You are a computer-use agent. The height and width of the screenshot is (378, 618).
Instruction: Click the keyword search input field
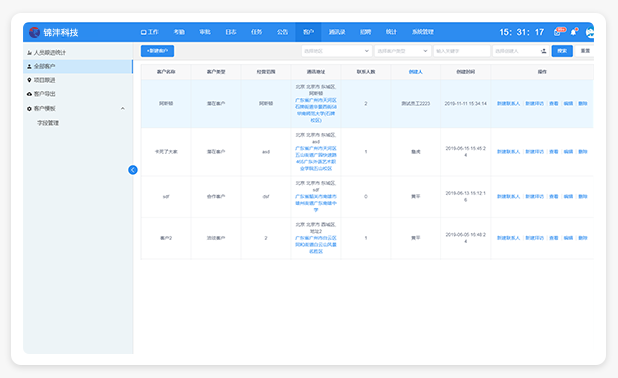coord(462,51)
